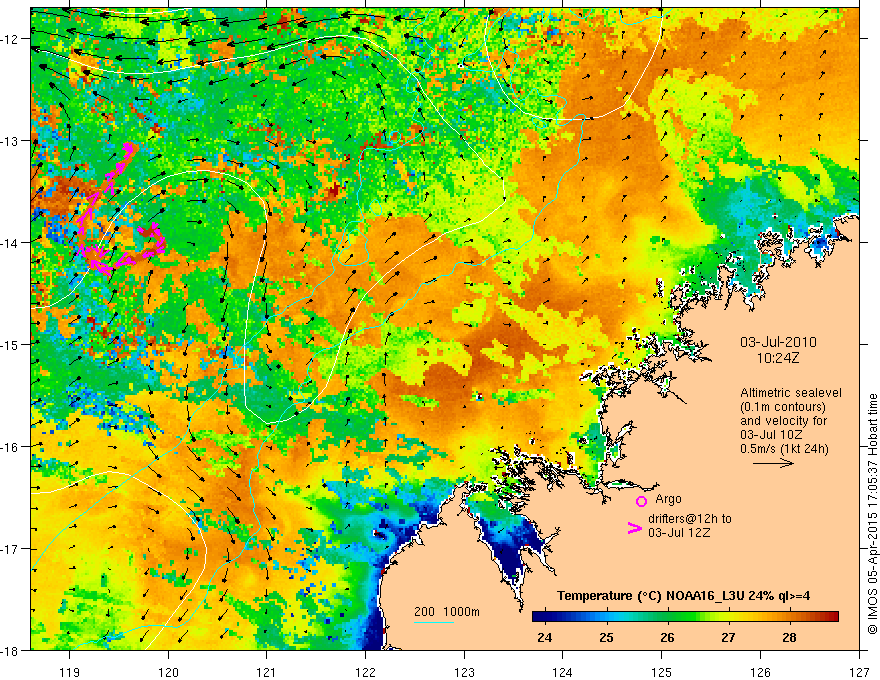Click the 28 value on temperature scale
The height and width of the screenshot is (680, 880).
click(790, 637)
